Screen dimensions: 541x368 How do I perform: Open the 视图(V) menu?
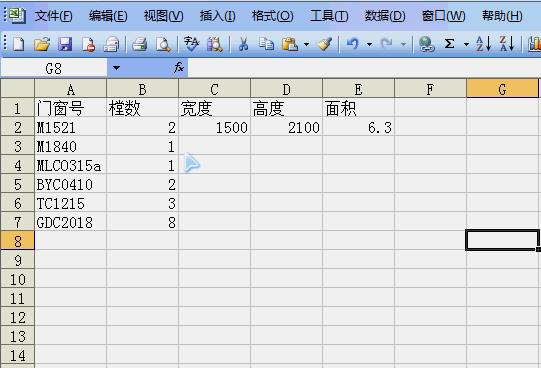pyautogui.click(x=163, y=16)
